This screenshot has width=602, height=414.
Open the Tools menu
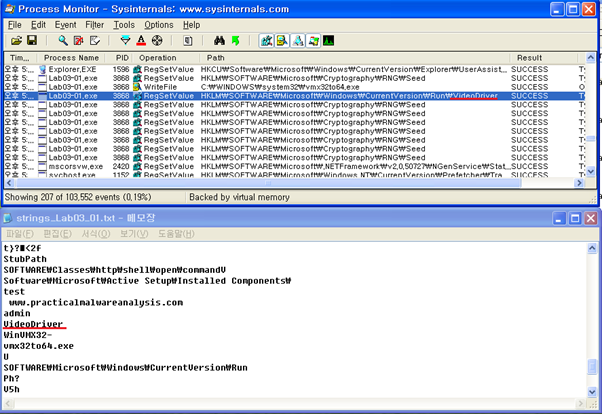124,25
